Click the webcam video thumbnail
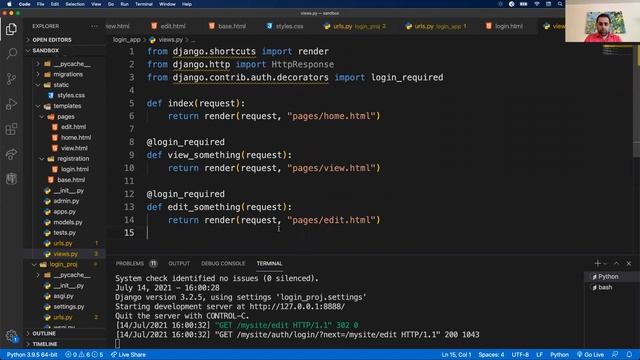 click(x=602, y=21)
